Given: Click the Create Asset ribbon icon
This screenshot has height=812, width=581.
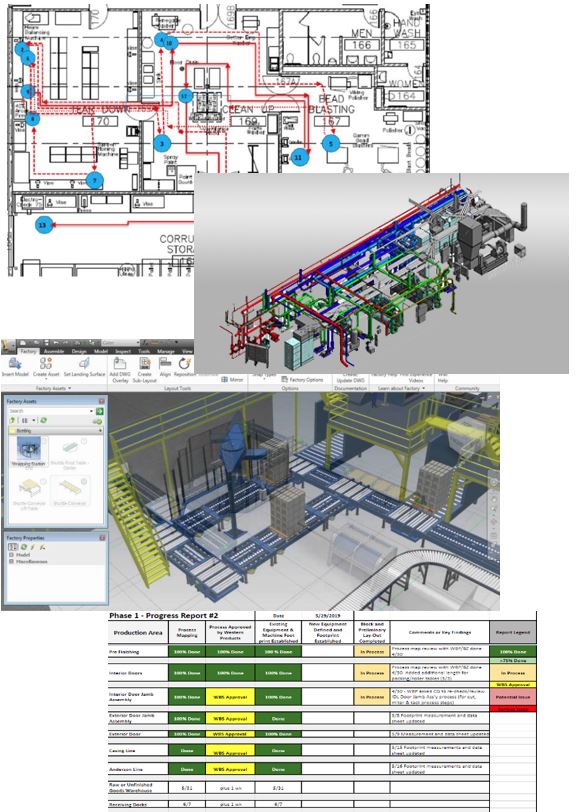Looking at the screenshot, I should click(46, 364).
